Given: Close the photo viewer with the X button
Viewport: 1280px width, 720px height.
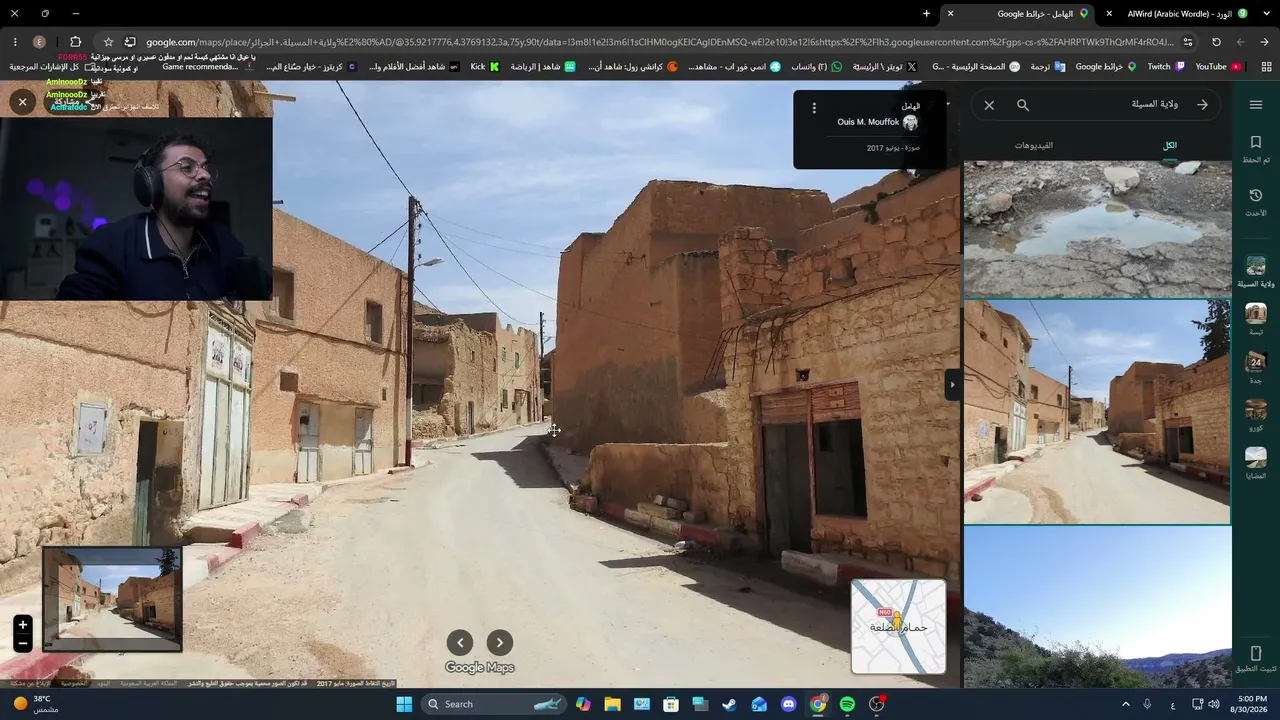Looking at the screenshot, I should pyautogui.click(x=22, y=102).
